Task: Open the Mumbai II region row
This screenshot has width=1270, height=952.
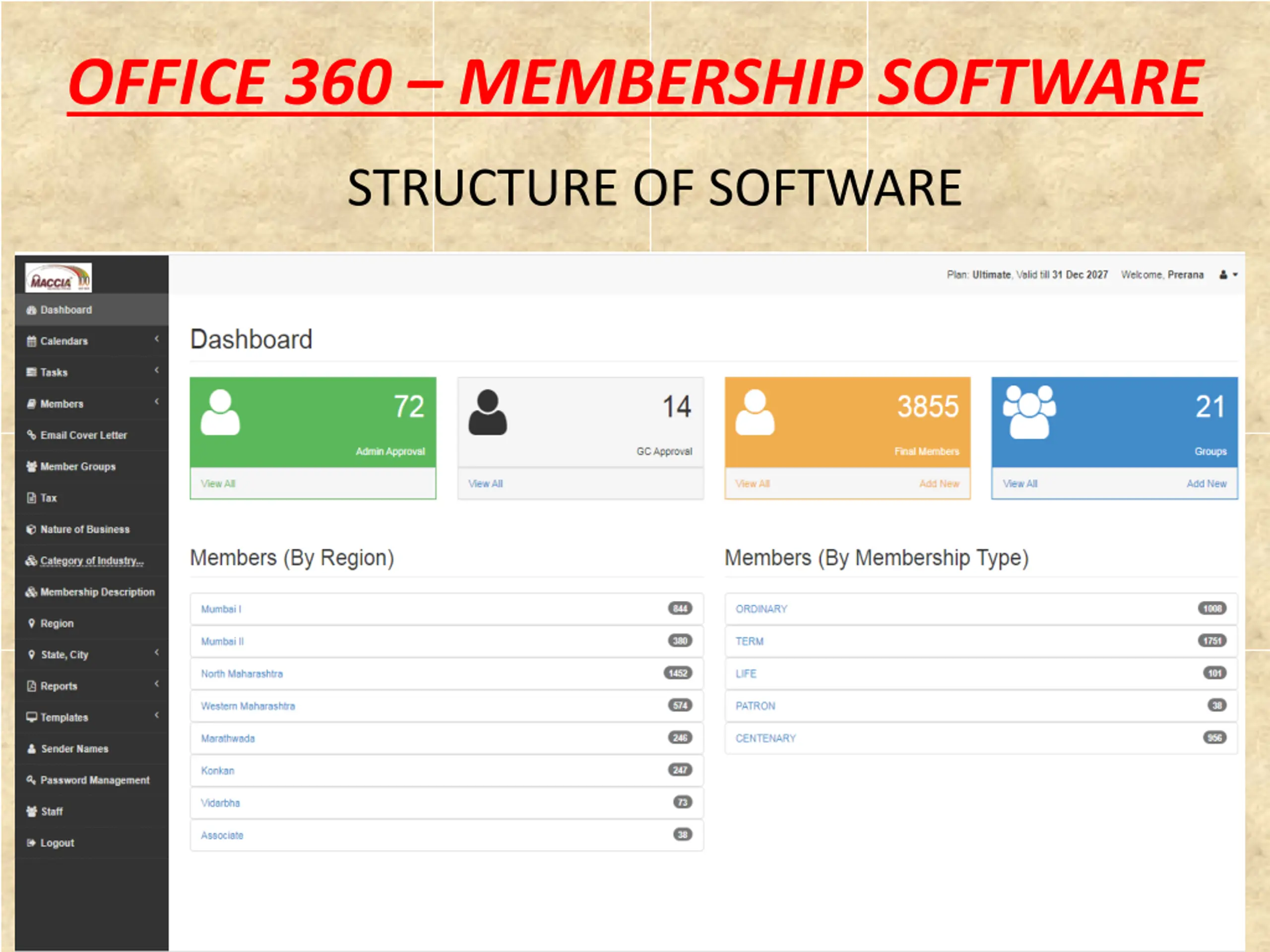Action: (x=446, y=641)
